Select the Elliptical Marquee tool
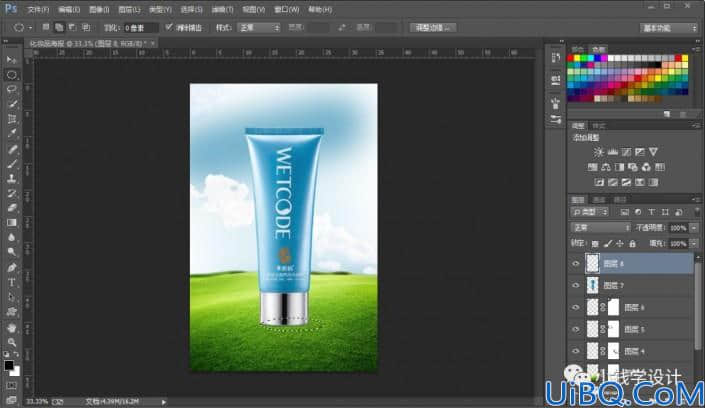705x408 pixels. pos(12,75)
